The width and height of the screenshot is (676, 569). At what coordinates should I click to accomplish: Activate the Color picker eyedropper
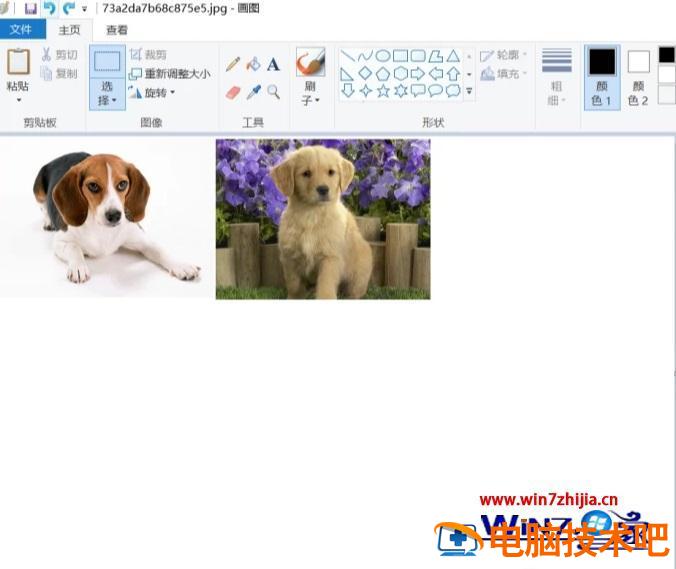[x=253, y=92]
